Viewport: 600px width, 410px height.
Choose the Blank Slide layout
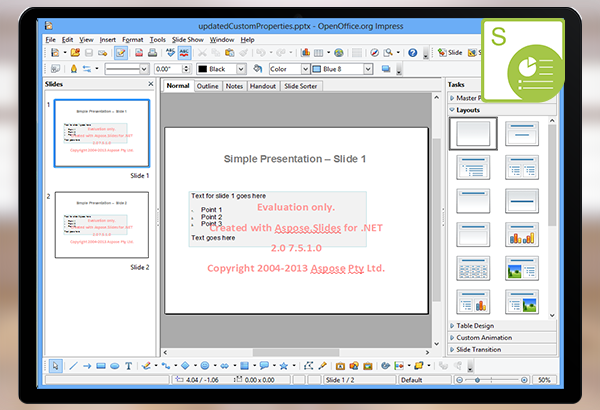tap(473, 133)
